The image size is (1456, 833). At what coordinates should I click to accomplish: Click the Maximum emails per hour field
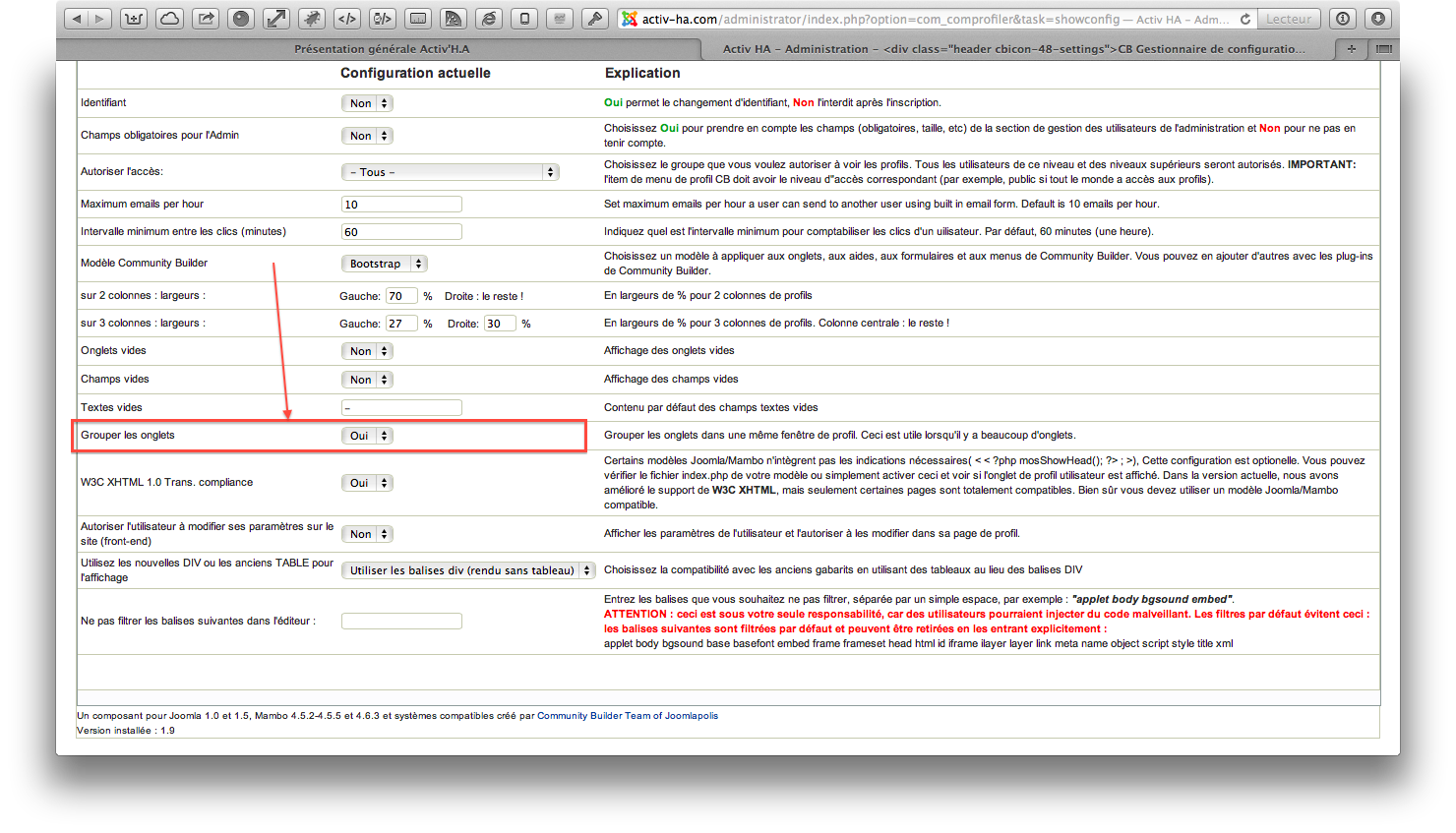click(x=401, y=205)
